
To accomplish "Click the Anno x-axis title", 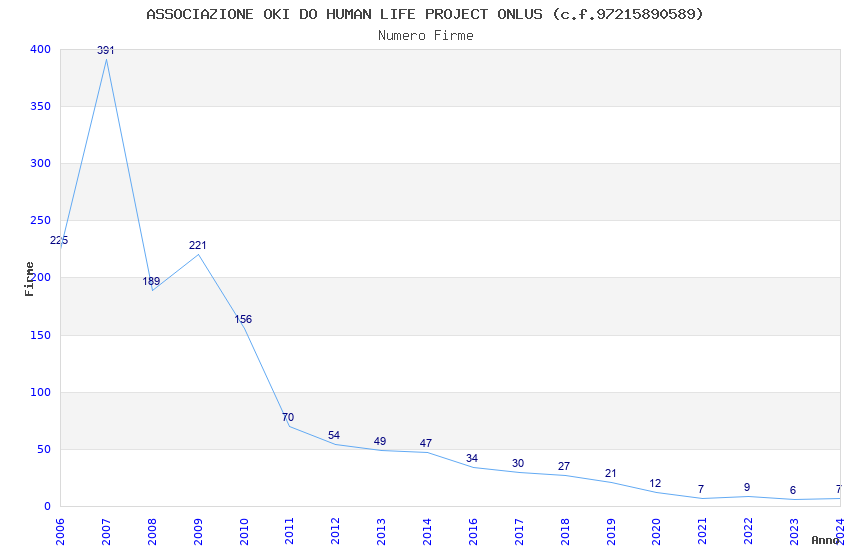I will pyautogui.click(x=825, y=540).
